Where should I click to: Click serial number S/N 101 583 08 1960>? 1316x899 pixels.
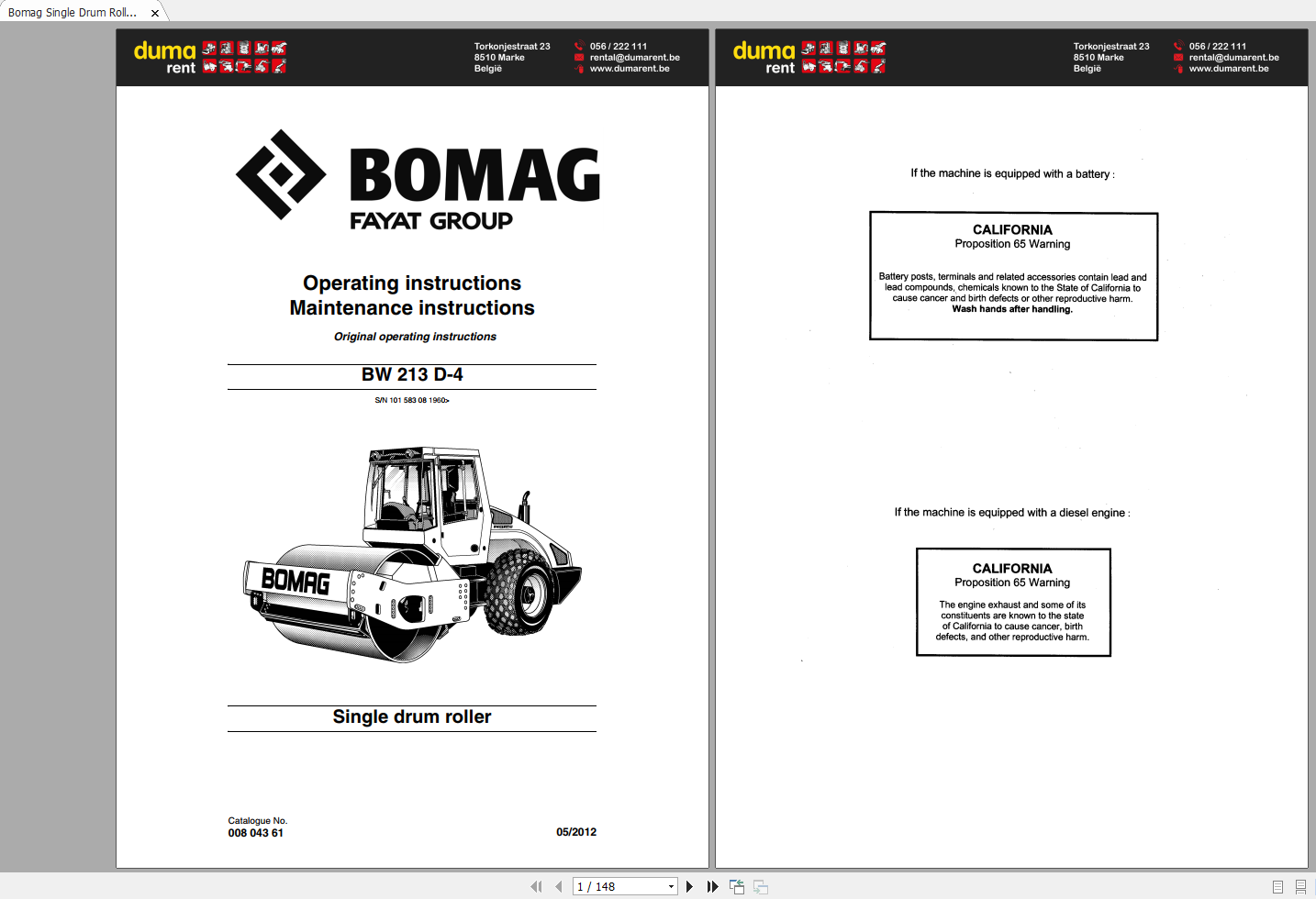(x=412, y=400)
